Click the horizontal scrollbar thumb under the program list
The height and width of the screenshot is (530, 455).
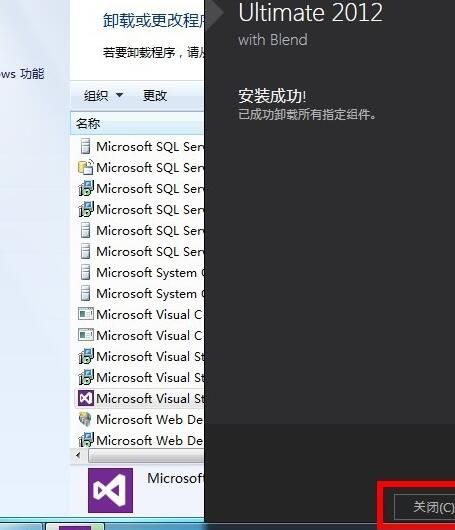(x=146, y=456)
